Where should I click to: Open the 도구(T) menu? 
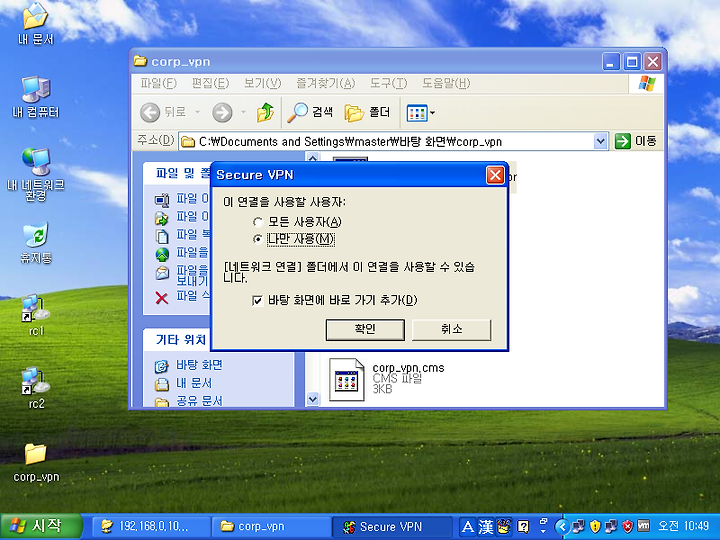pyautogui.click(x=388, y=83)
